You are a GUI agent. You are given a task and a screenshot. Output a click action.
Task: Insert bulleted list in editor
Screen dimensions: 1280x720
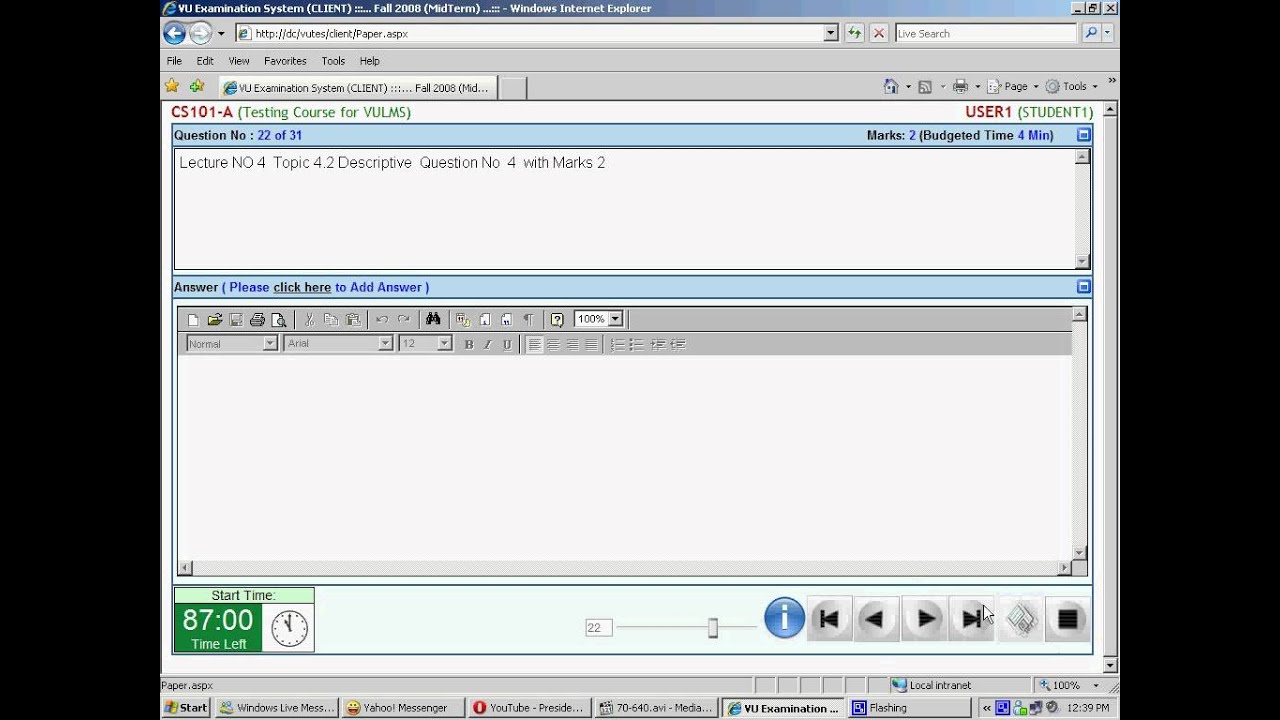[x=637, y=344]
